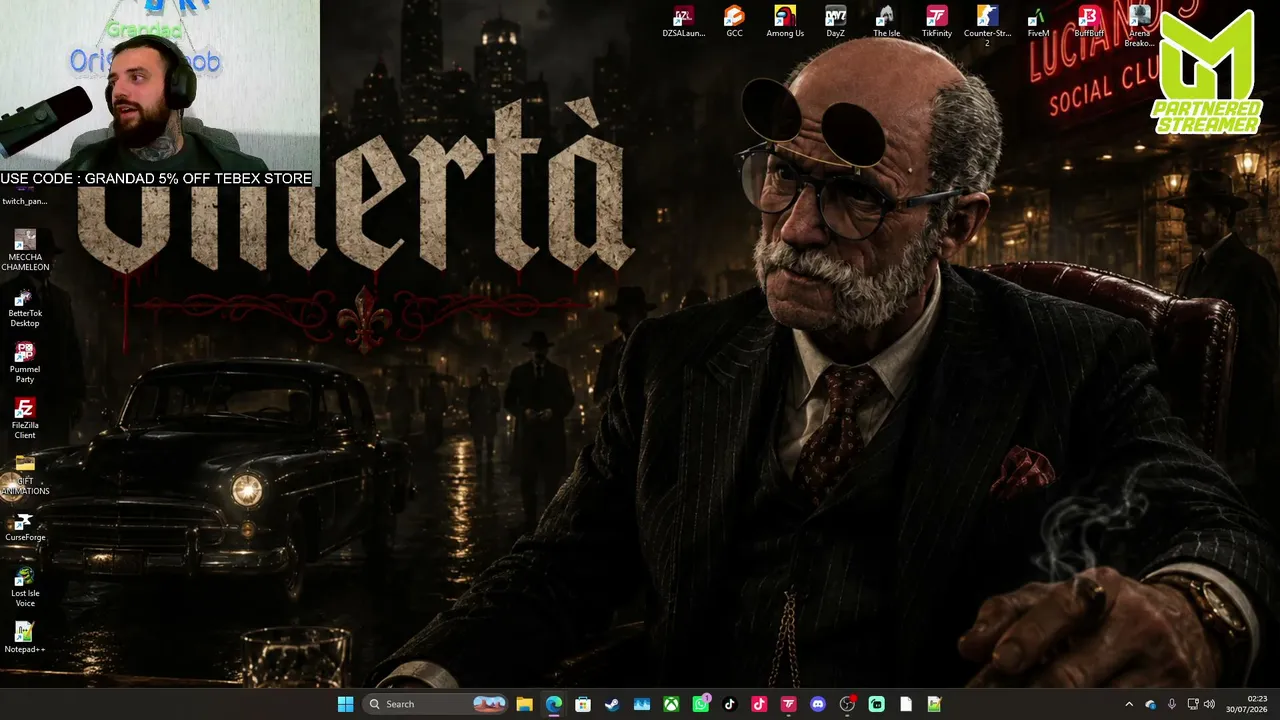Open the DayZ desktop shortcut
Image resolution: width=1280 pixels, height=720 pixels.
[x=835, y=22]
